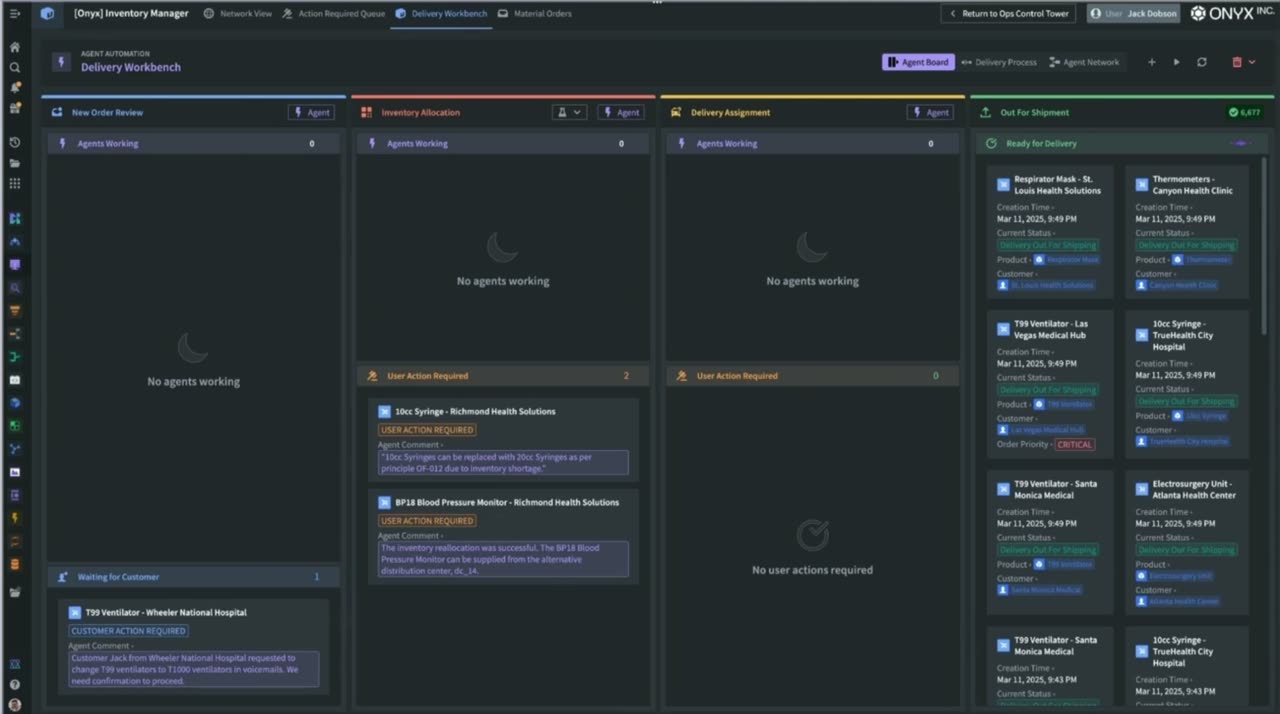Open the history clock icon in sidebar
Viewport: 1280px width, 714px height.
(14, 142)
